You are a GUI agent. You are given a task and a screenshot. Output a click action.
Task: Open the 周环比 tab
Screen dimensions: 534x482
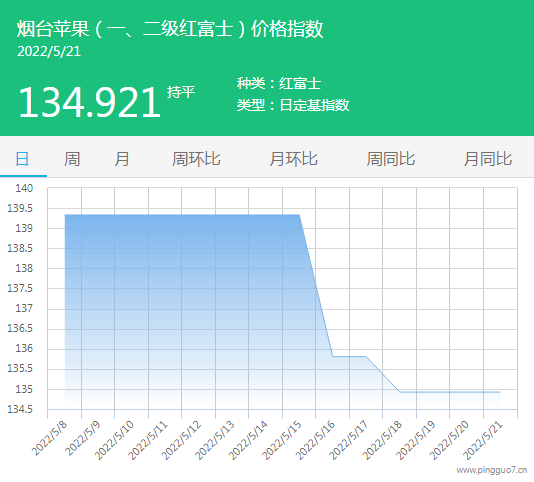pos(196,159)
